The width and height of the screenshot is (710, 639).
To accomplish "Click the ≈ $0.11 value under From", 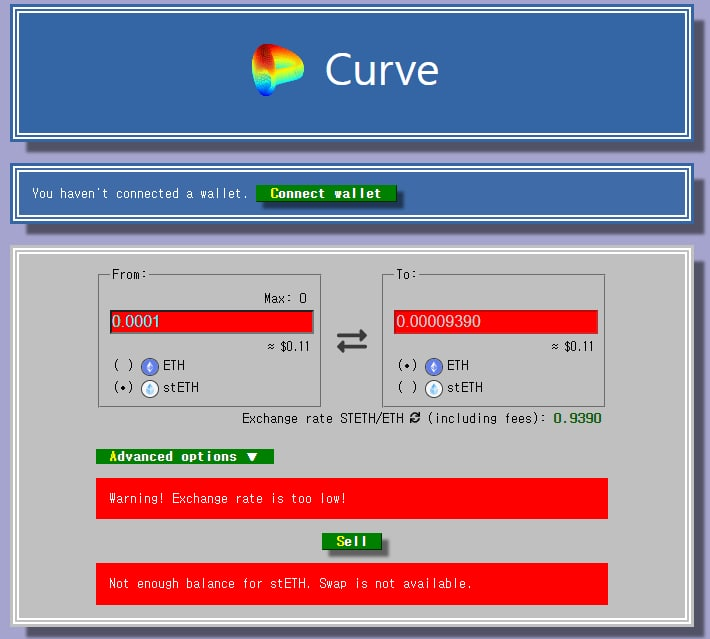I will (288, 346).
